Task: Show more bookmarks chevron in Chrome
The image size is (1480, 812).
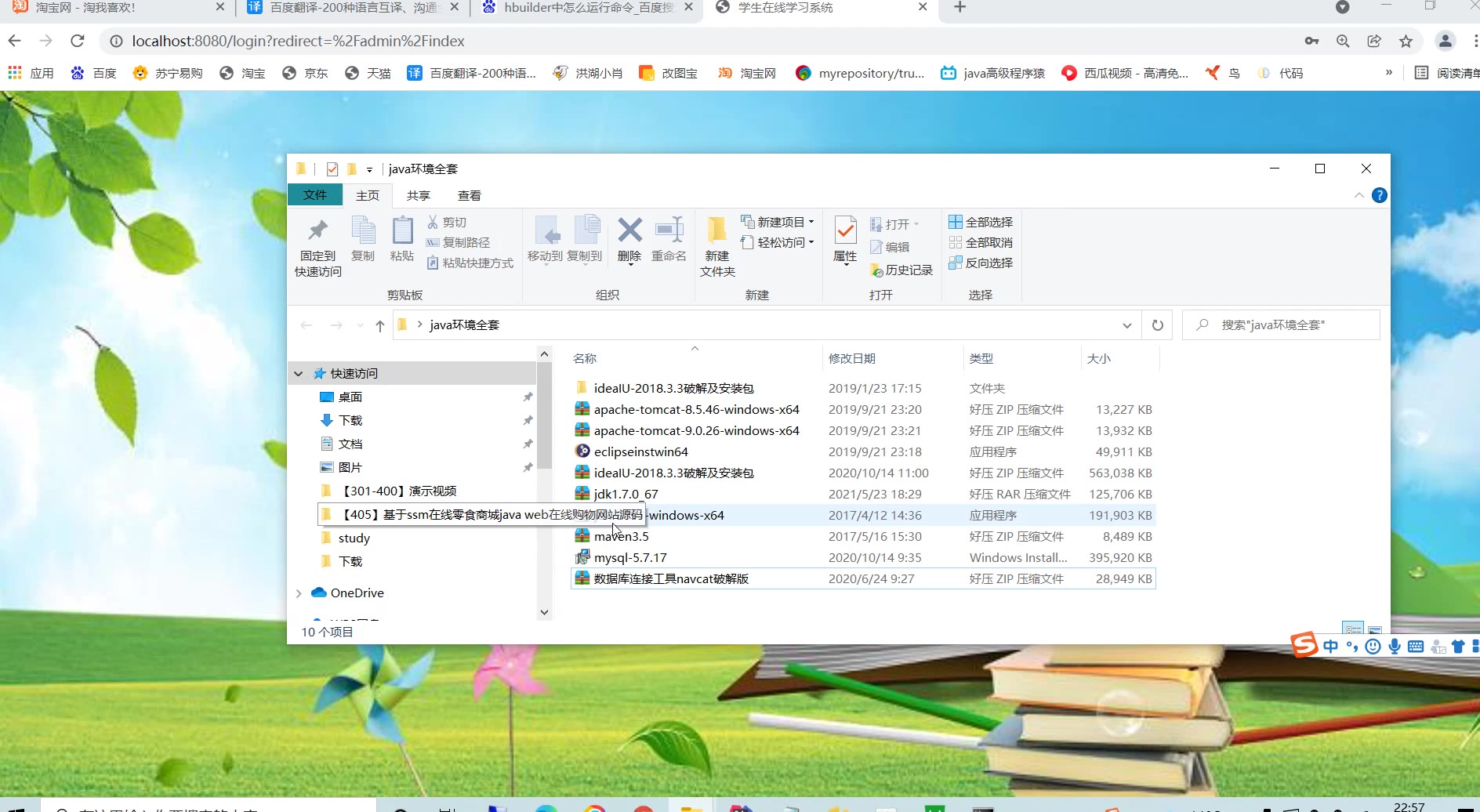Action: coord(1389,72)
